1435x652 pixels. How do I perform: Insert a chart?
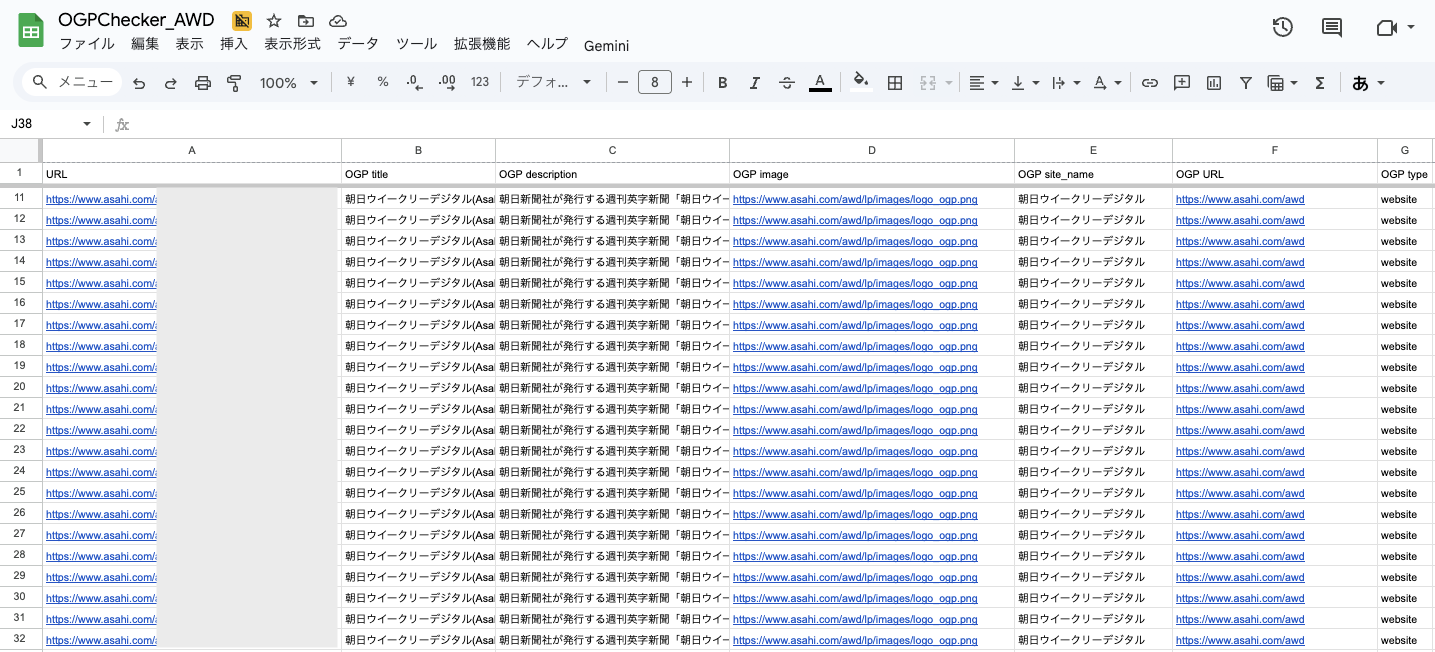click(x=1214, y=83)
